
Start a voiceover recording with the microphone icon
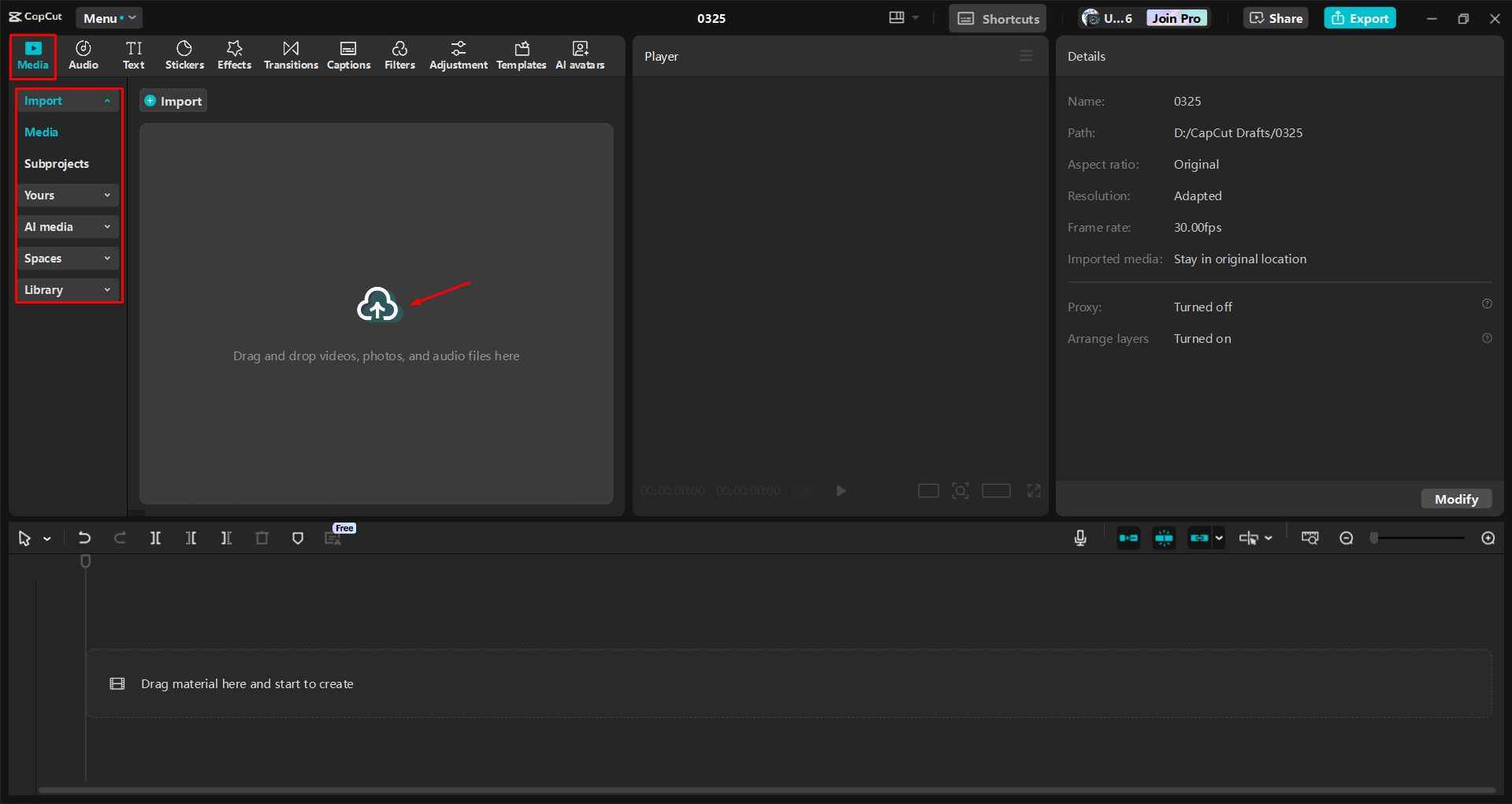(1079, 538)
